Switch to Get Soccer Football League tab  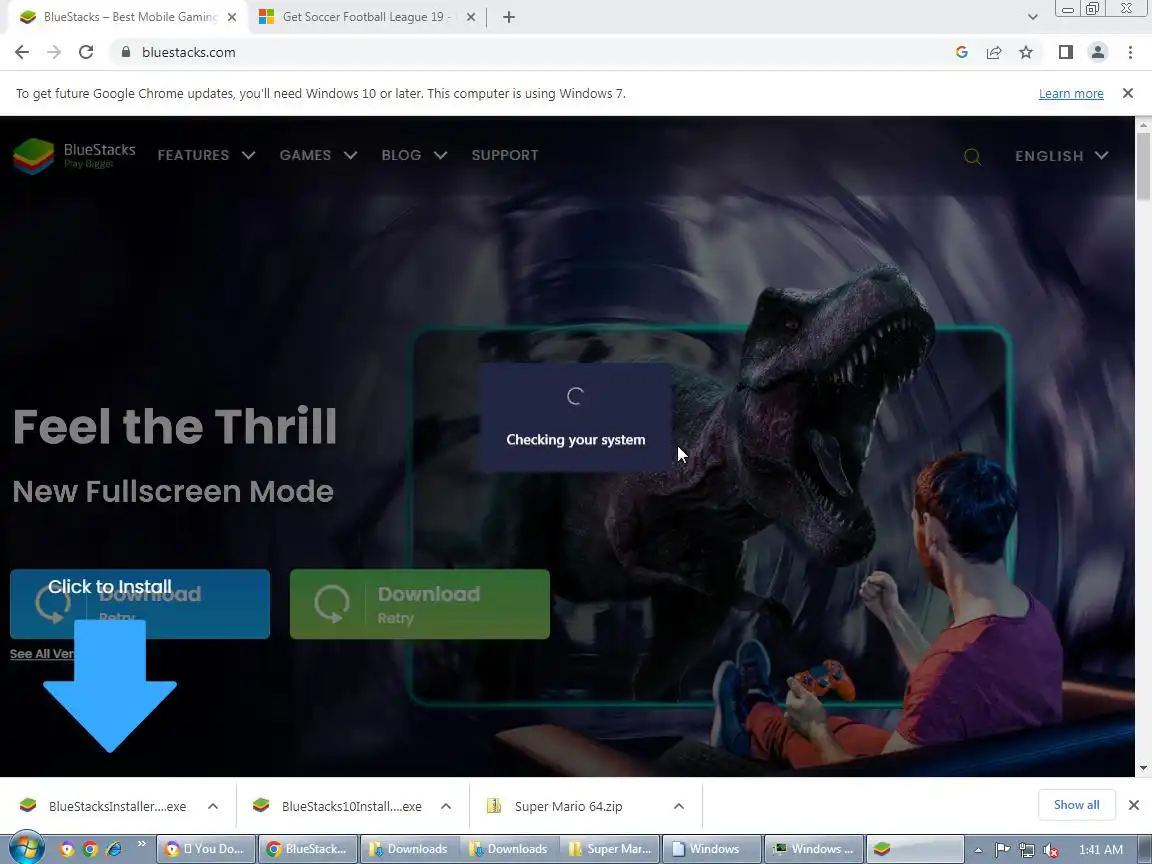(x=366, y=17)
